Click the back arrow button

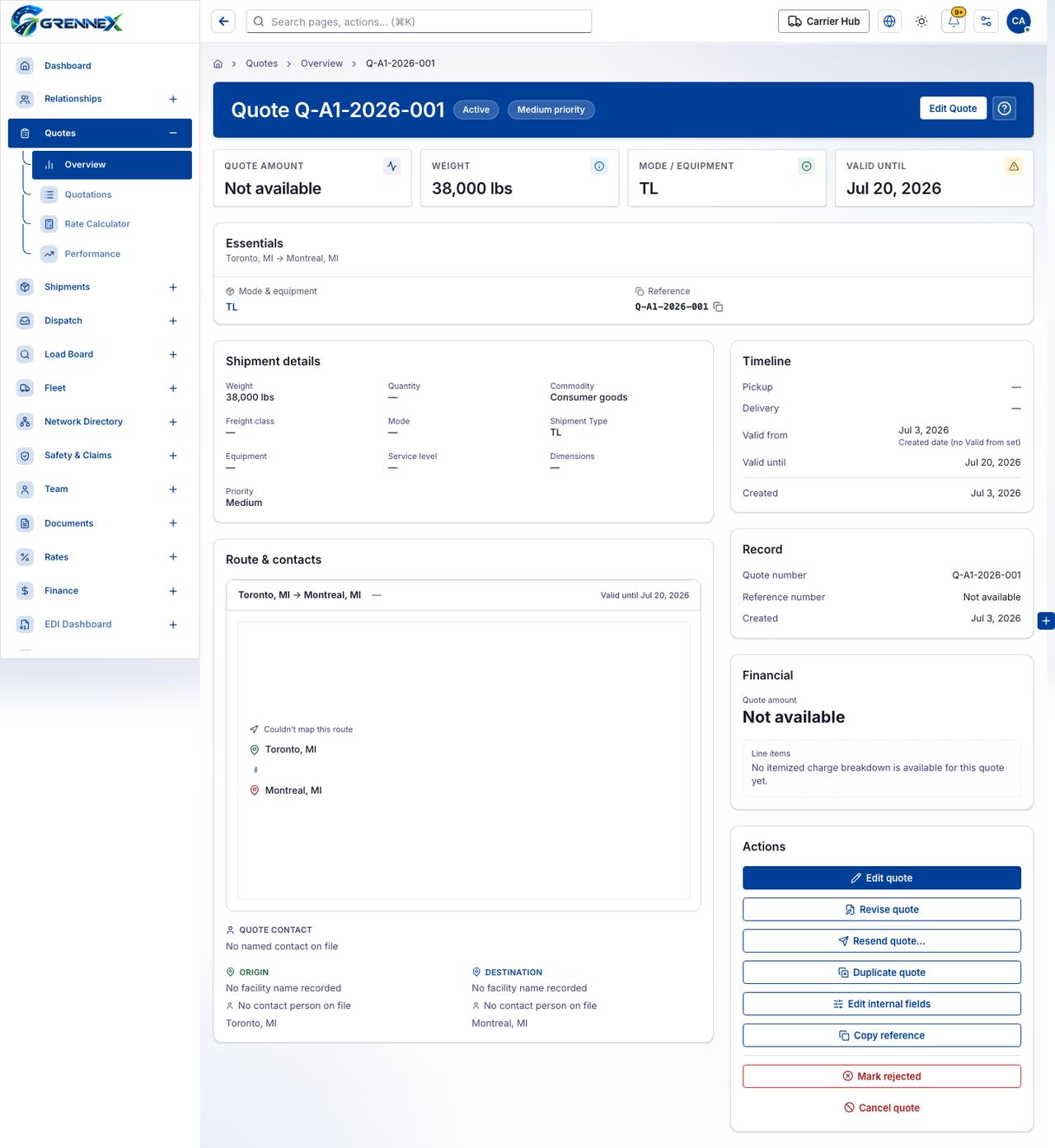click(223, 21)
